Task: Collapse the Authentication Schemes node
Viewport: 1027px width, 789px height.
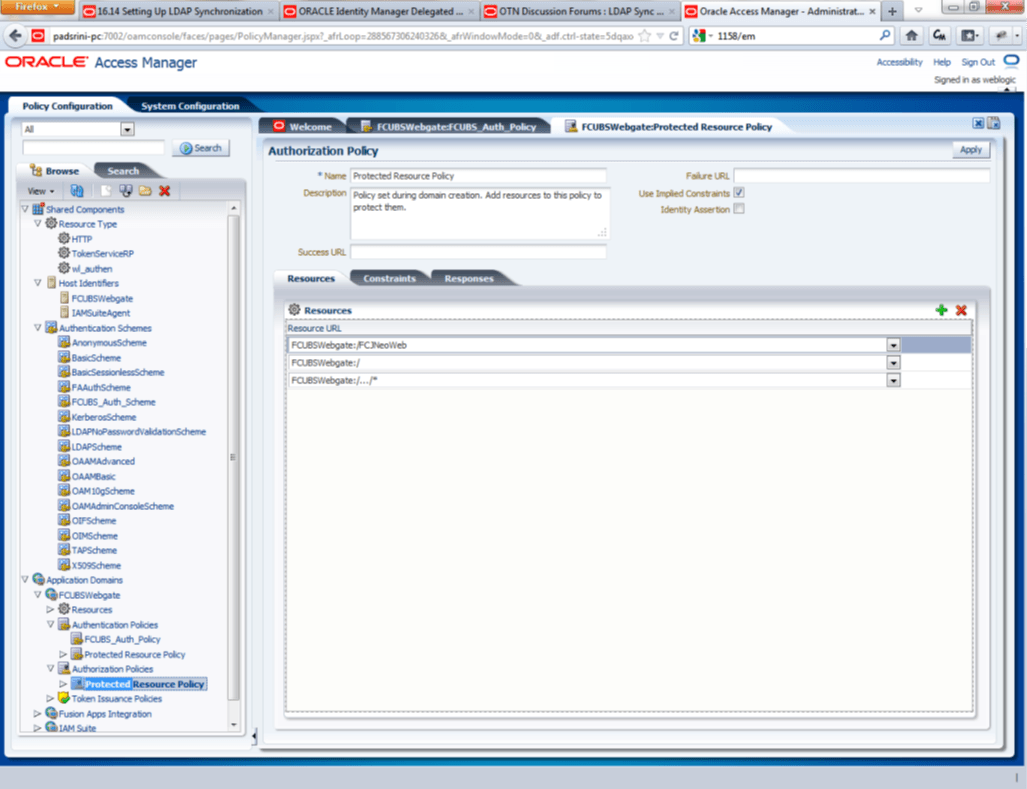Action: coord(38,327)
